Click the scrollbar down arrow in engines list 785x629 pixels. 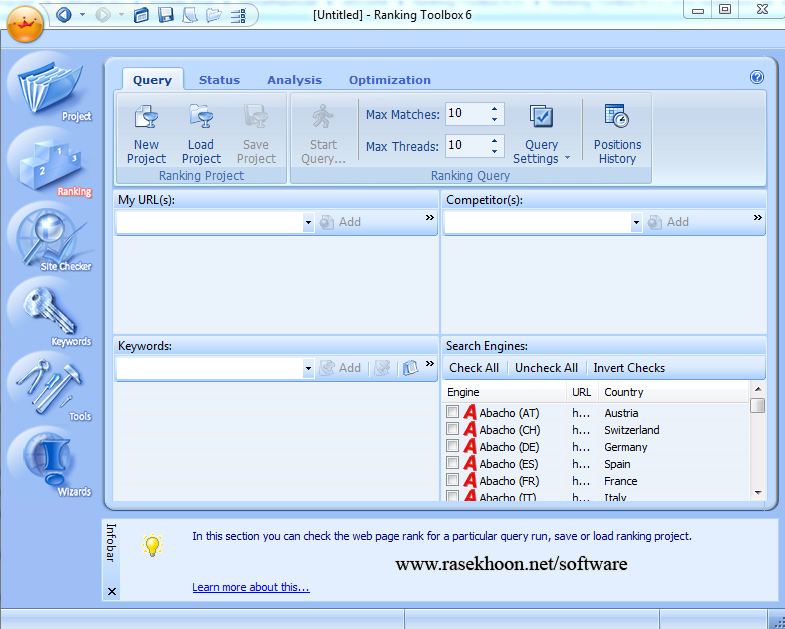click(758, 493)
